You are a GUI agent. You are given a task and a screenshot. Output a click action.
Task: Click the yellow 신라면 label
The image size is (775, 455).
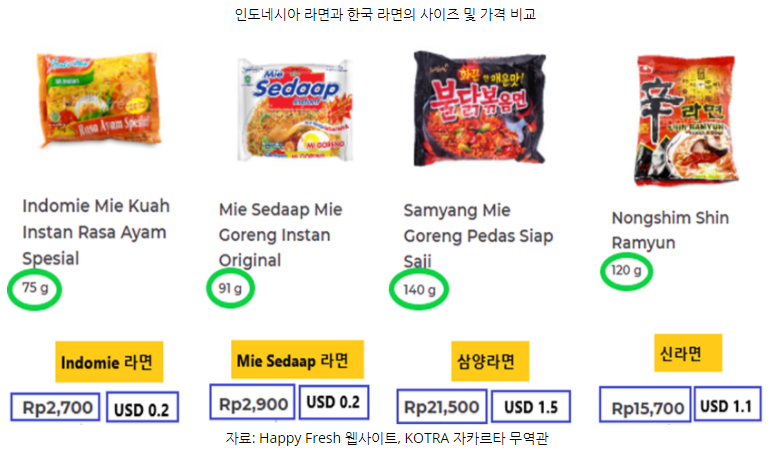point(688,353)
